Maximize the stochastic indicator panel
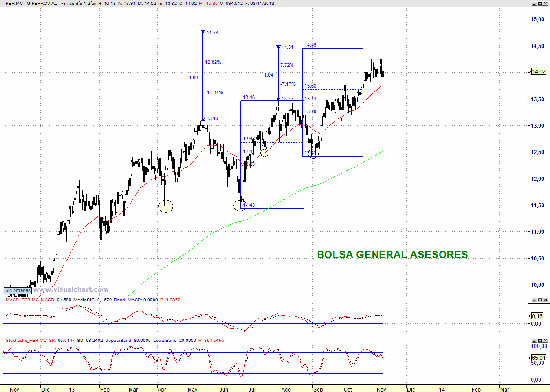 click(x=540, y=340)
